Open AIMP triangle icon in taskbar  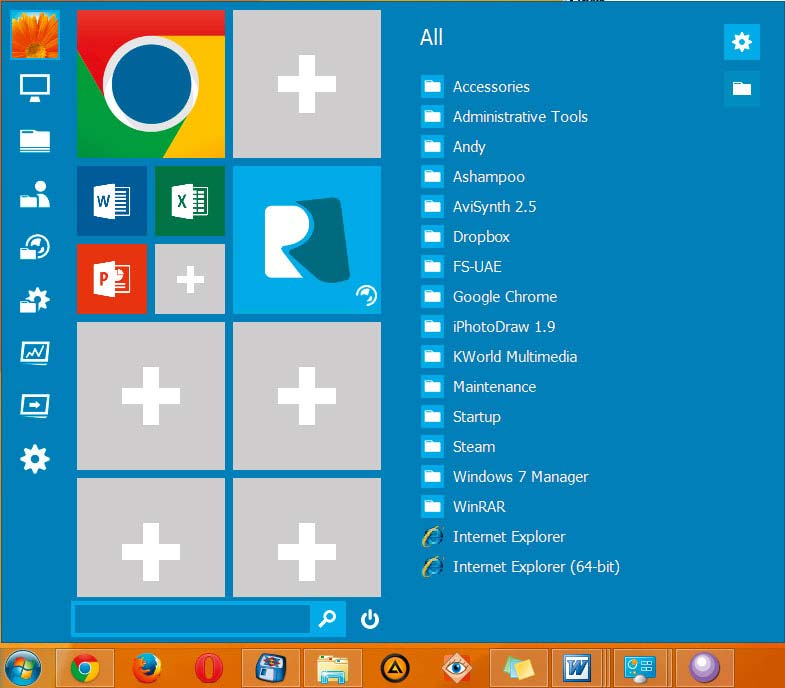[x=395, y=667]
